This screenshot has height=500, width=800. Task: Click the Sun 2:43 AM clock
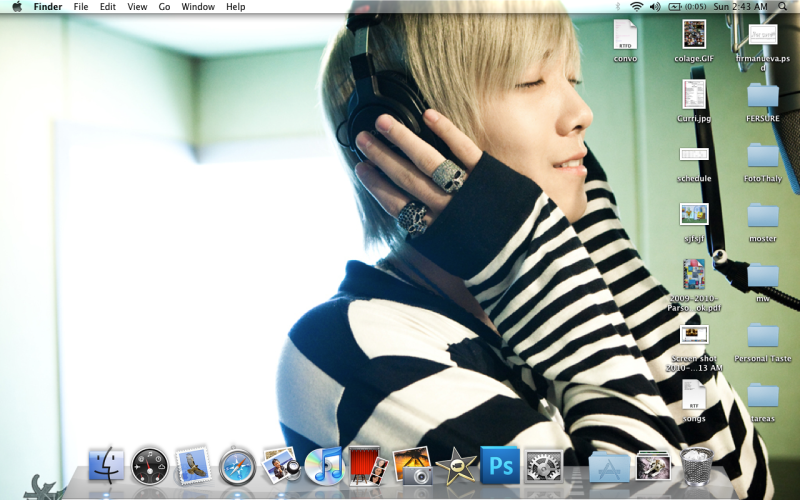[741, 7]
